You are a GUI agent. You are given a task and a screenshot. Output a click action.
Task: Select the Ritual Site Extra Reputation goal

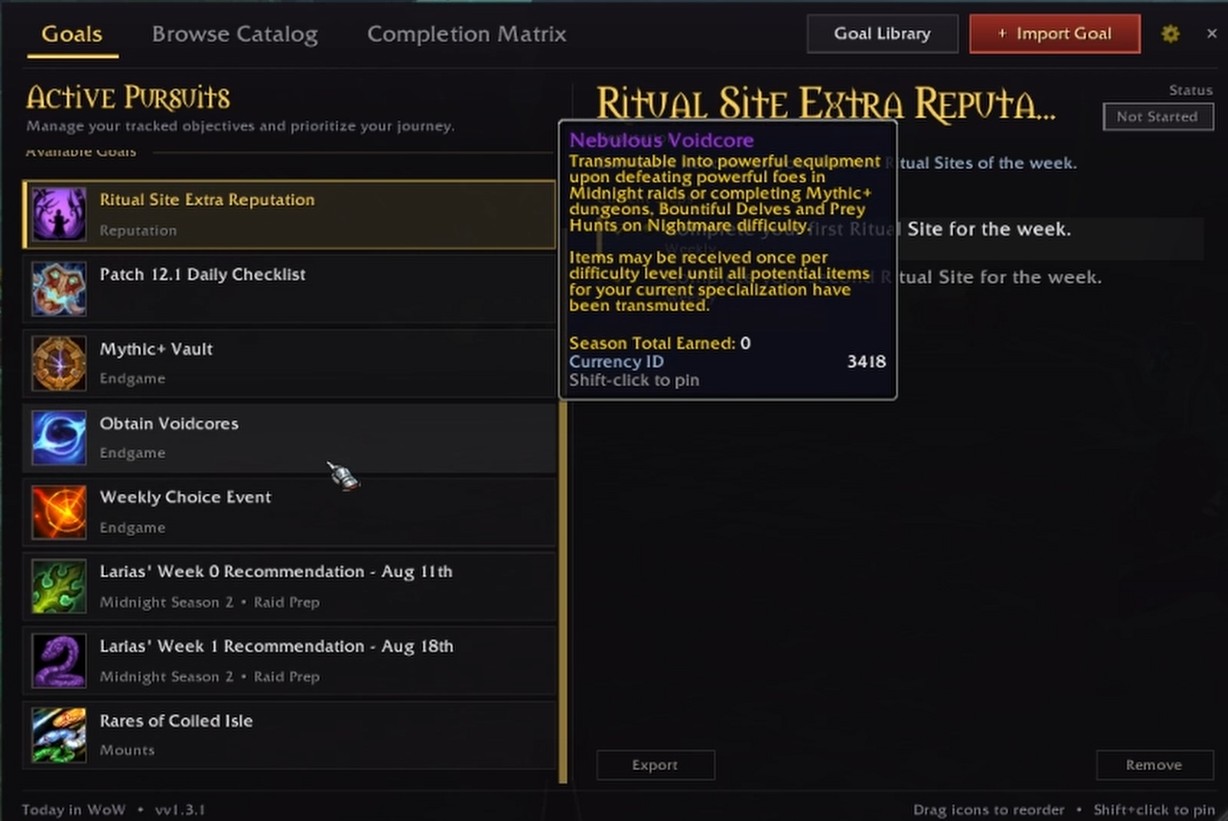pyautogui.click(x=289, y=214)
